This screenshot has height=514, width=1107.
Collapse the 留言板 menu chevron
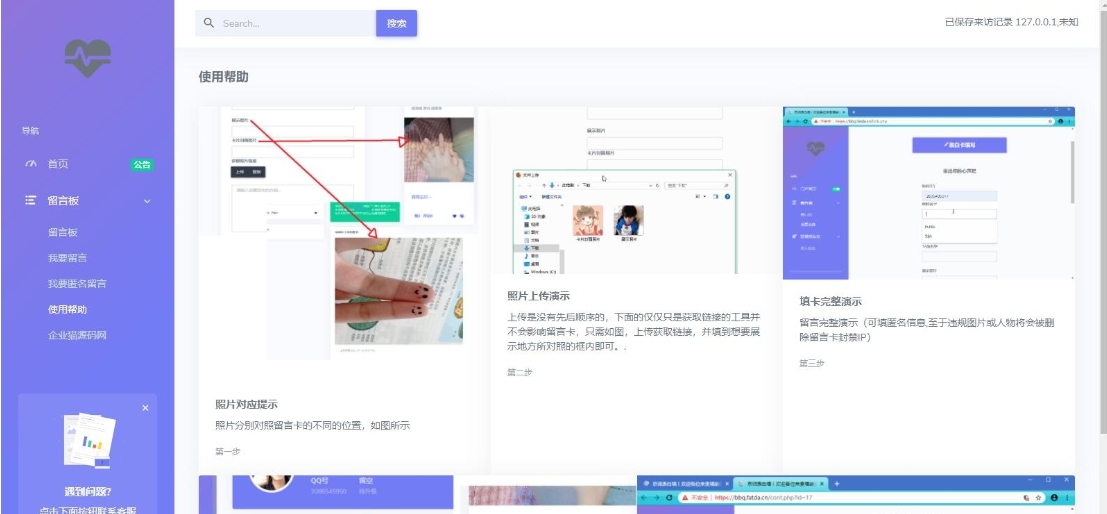pyautogui.click(x=148, y=201)
